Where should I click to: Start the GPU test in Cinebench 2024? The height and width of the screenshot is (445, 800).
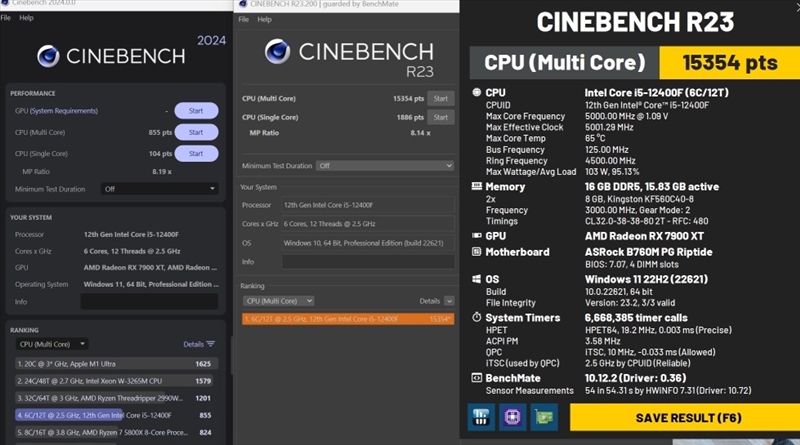click(x=196, y=111)
